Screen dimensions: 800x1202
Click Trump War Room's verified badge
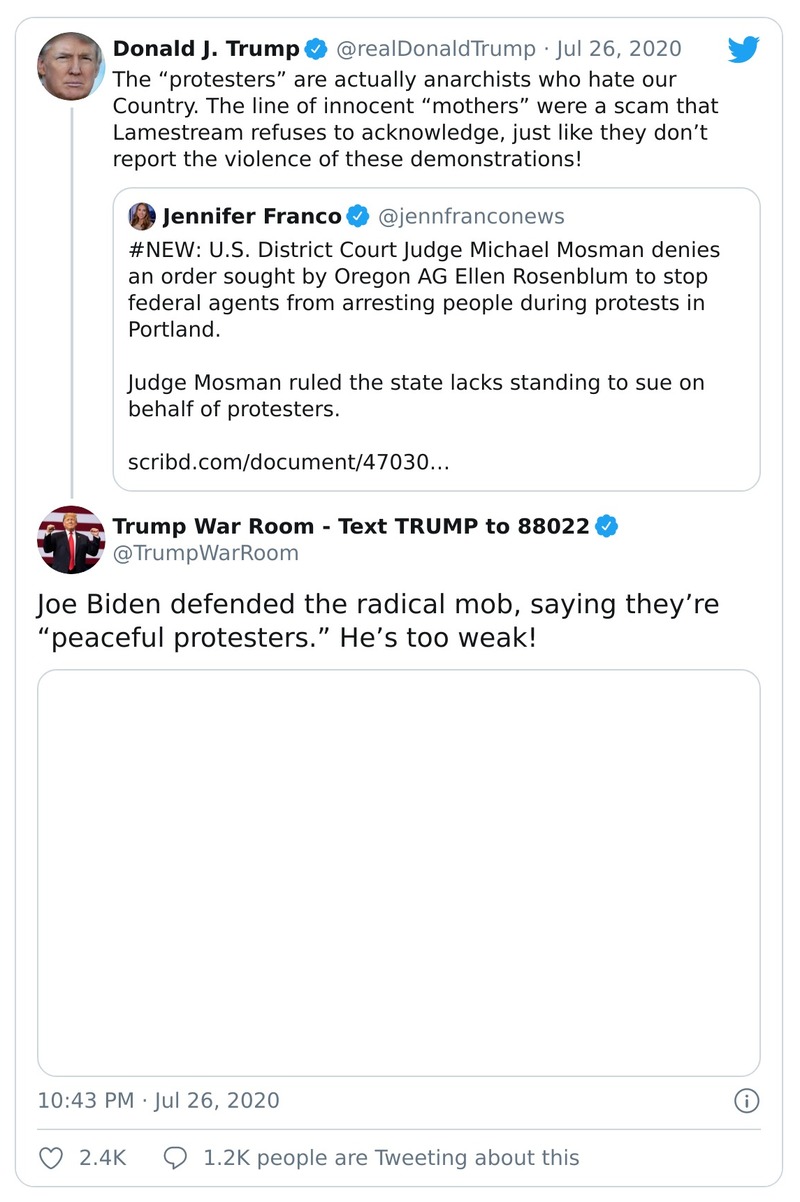click(606, 526)
